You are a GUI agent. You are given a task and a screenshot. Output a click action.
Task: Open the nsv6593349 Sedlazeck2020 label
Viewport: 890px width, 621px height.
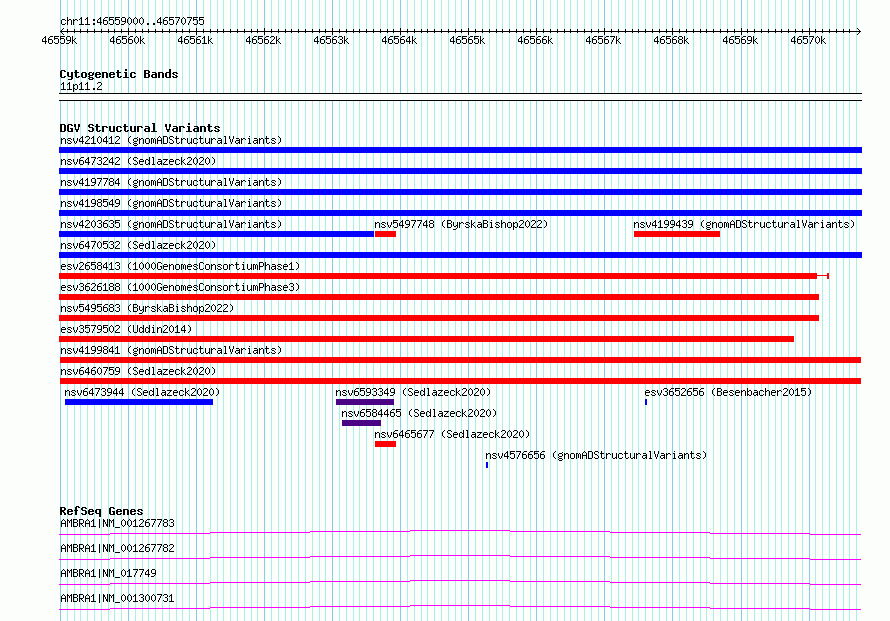413,392
